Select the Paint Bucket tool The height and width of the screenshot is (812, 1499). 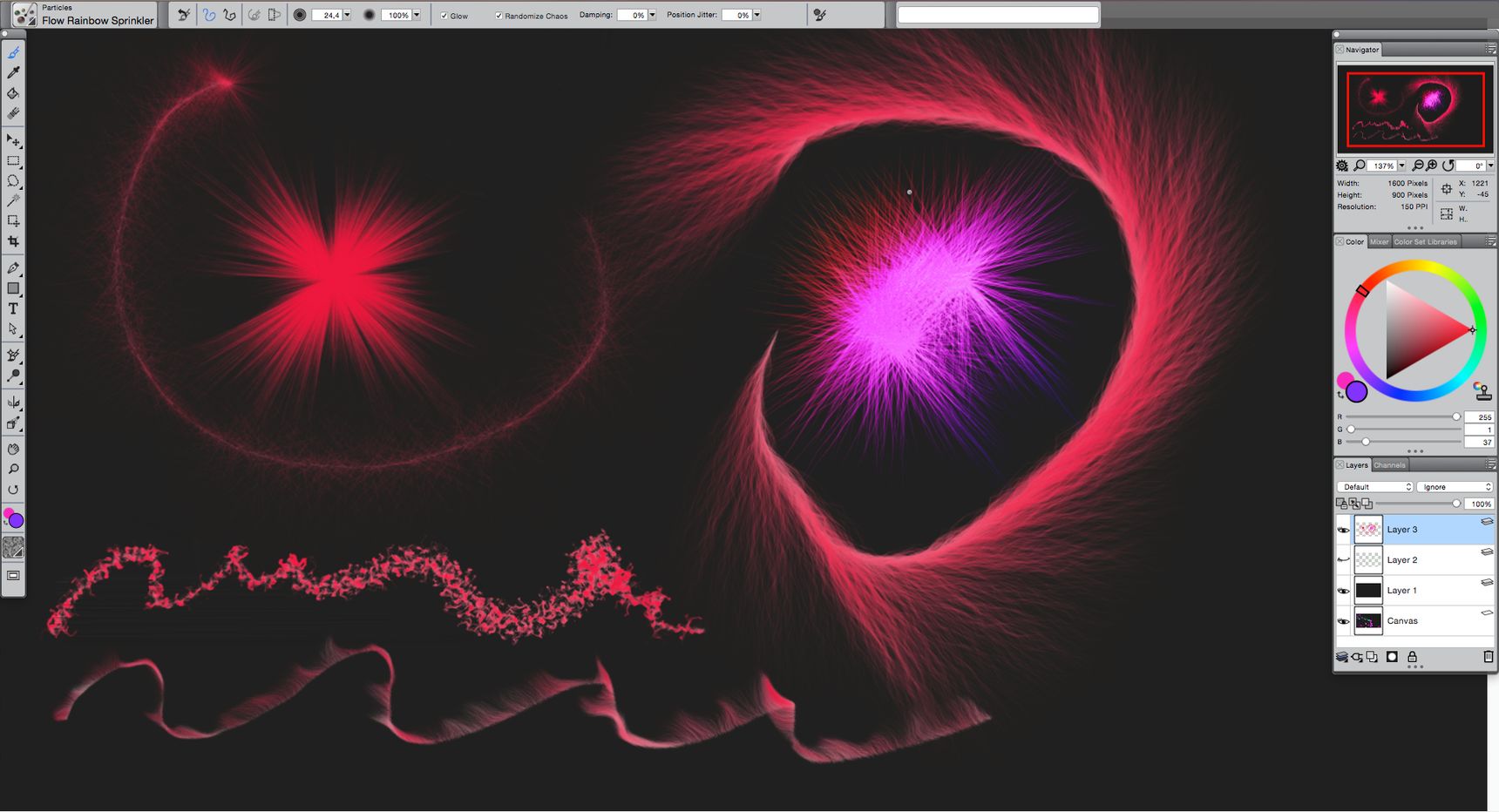point(13,93)
